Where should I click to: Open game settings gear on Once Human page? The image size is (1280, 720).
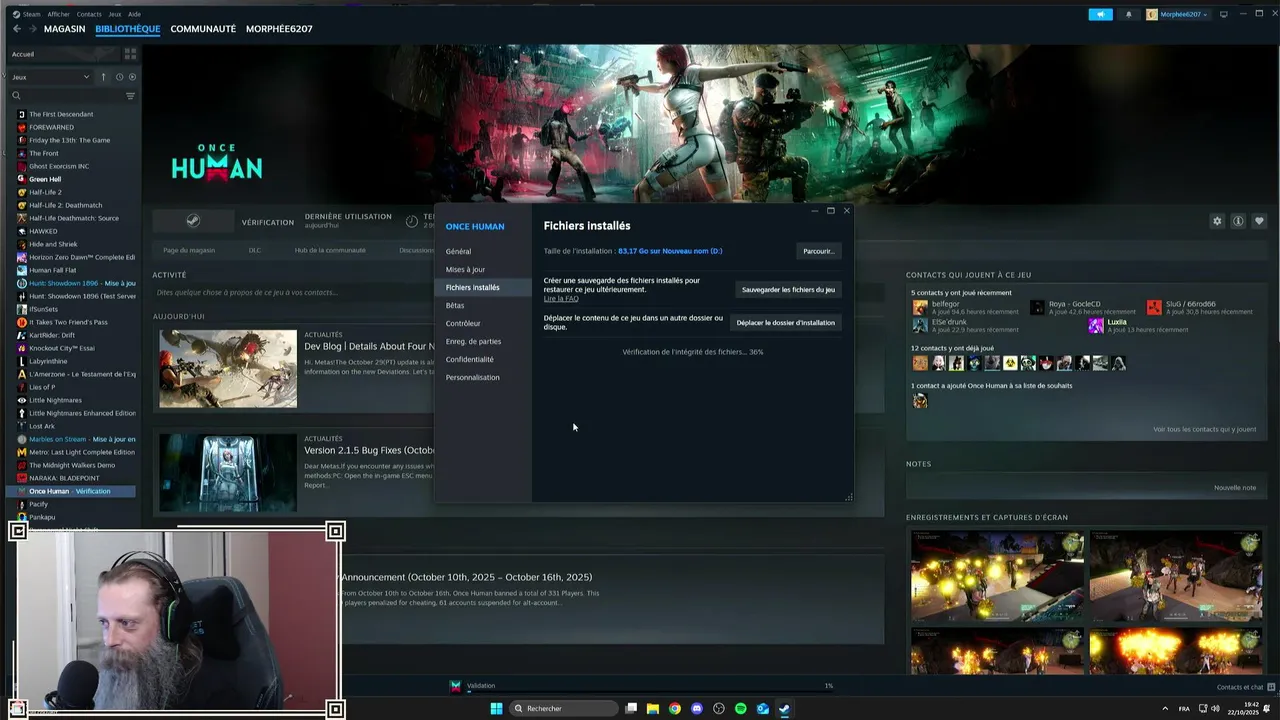coord(1217,221)
